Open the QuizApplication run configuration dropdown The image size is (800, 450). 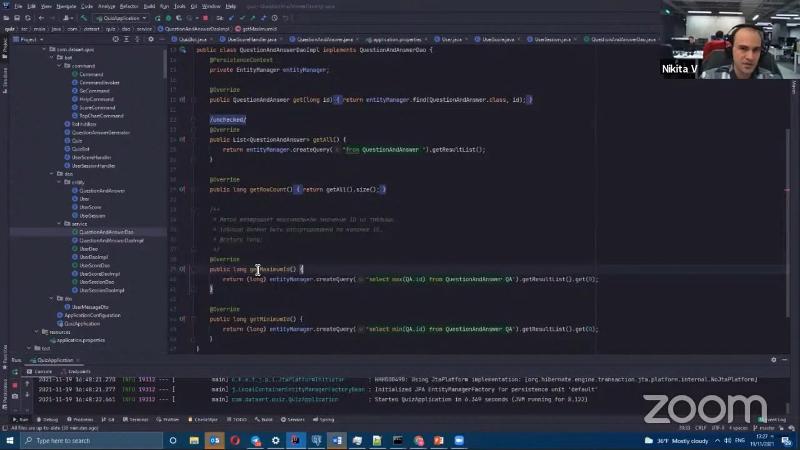click(x=124, y=18)
